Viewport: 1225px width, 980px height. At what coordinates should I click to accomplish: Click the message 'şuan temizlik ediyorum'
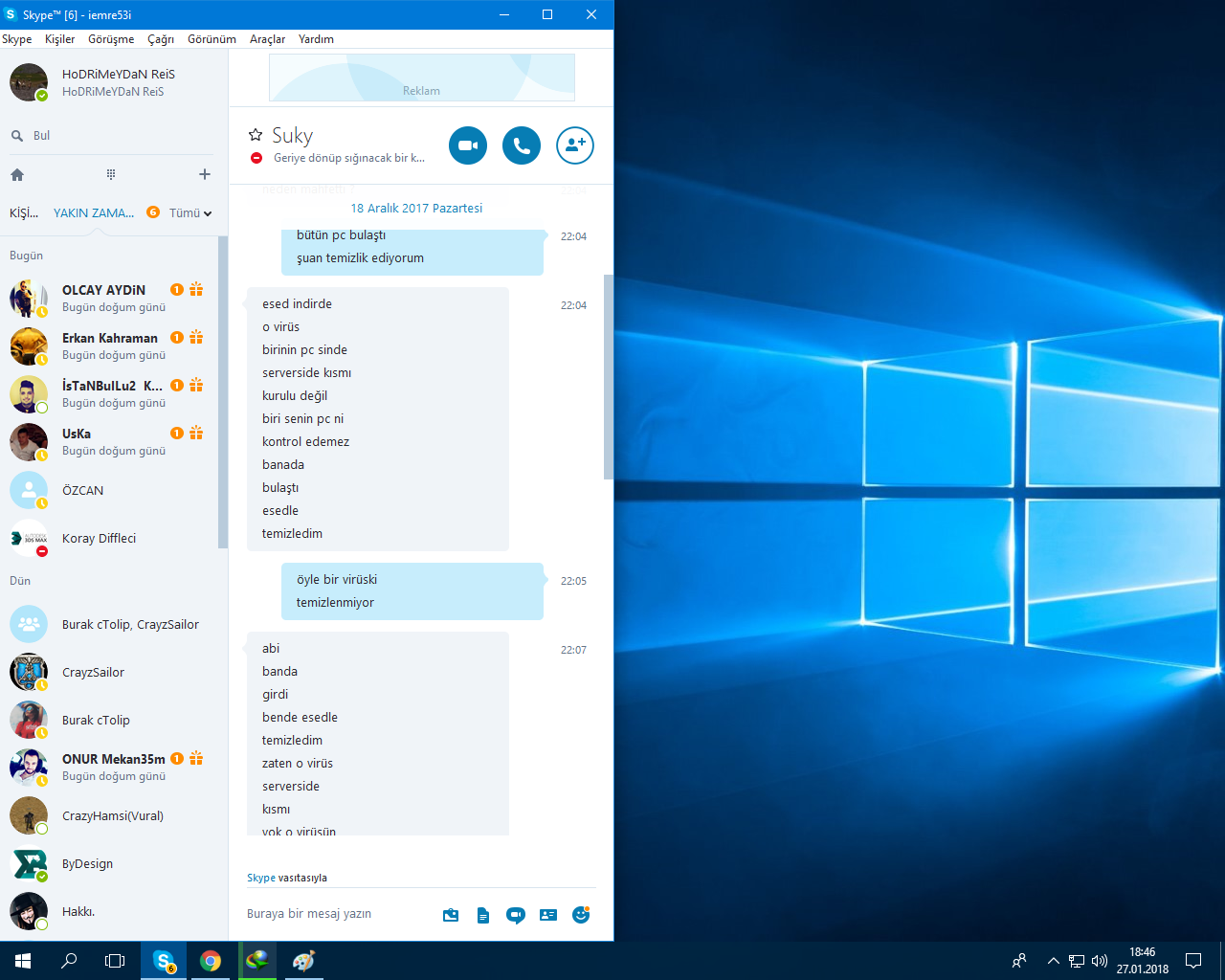[x=360, y=257]
